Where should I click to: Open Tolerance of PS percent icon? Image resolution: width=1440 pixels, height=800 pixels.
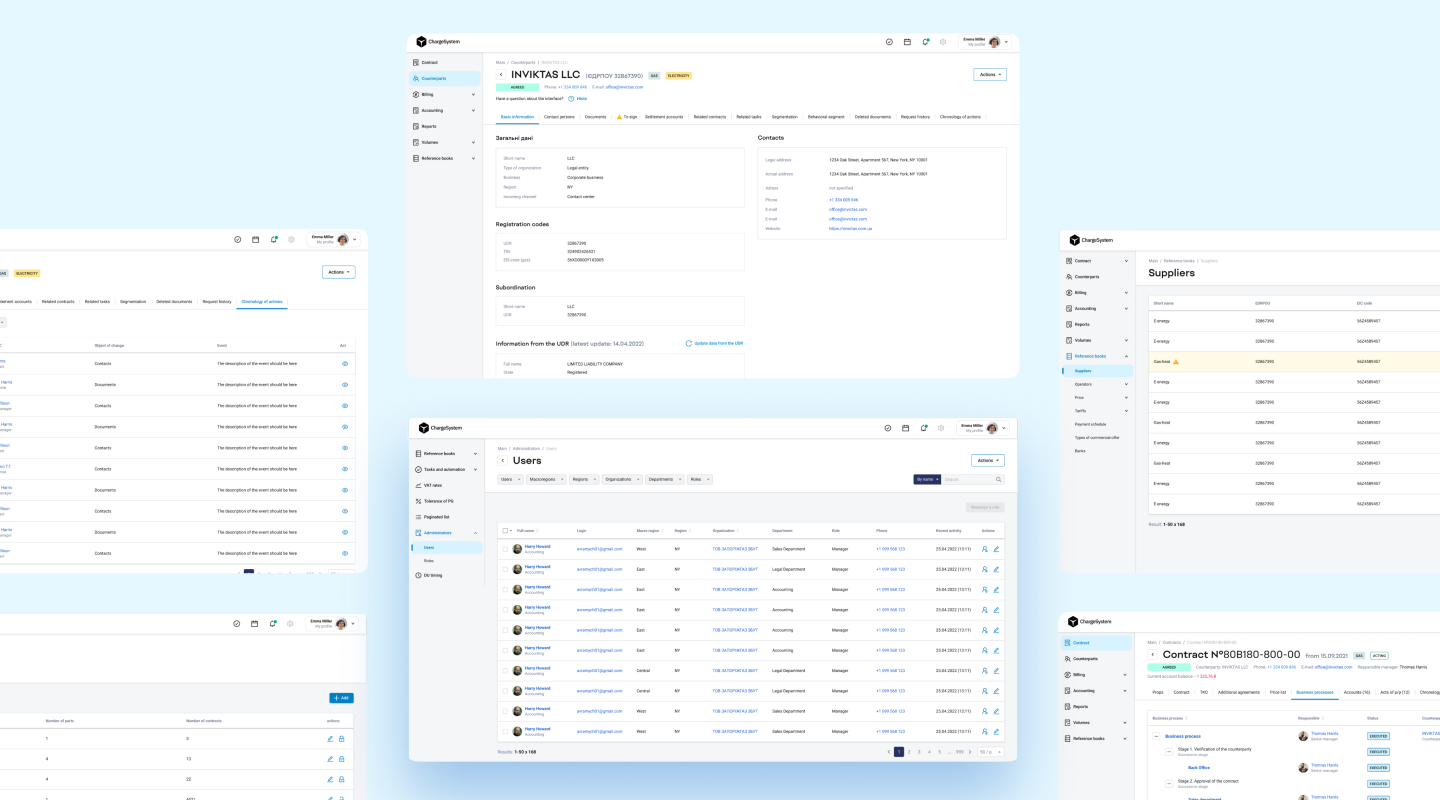click(418, 501)
